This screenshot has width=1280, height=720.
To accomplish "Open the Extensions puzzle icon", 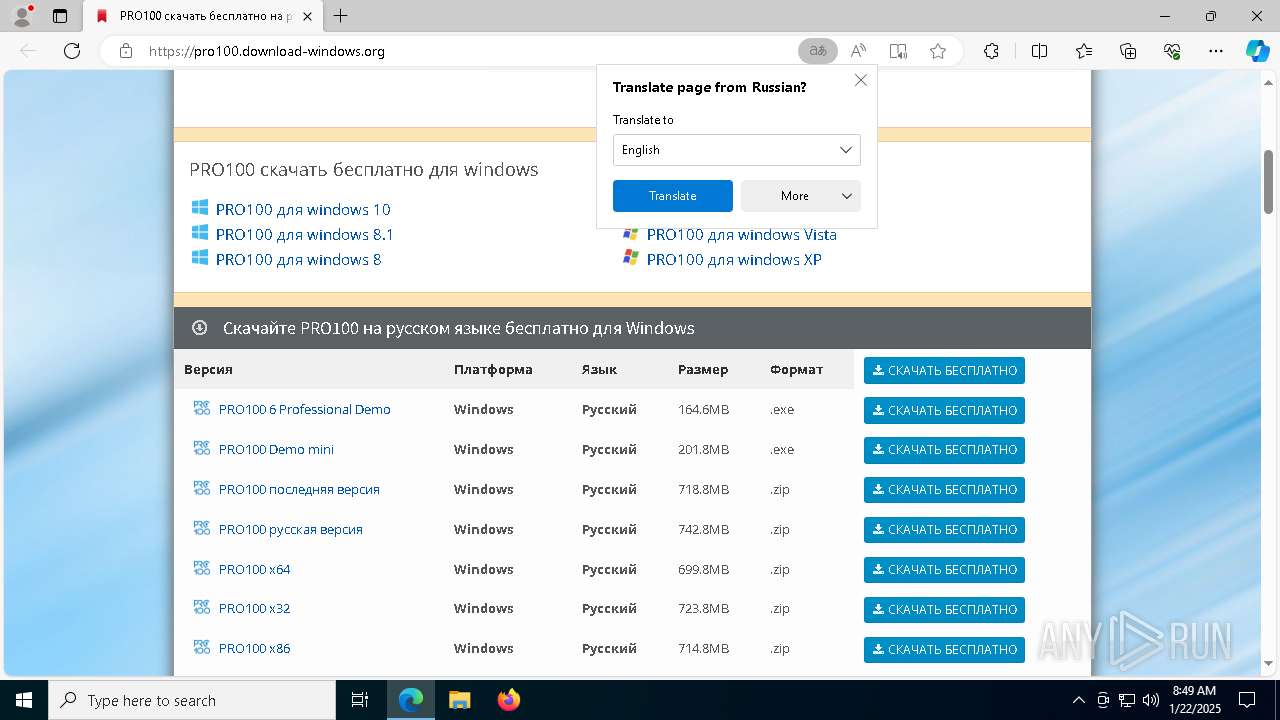I will pyautogui.click(x=991, y=51).
